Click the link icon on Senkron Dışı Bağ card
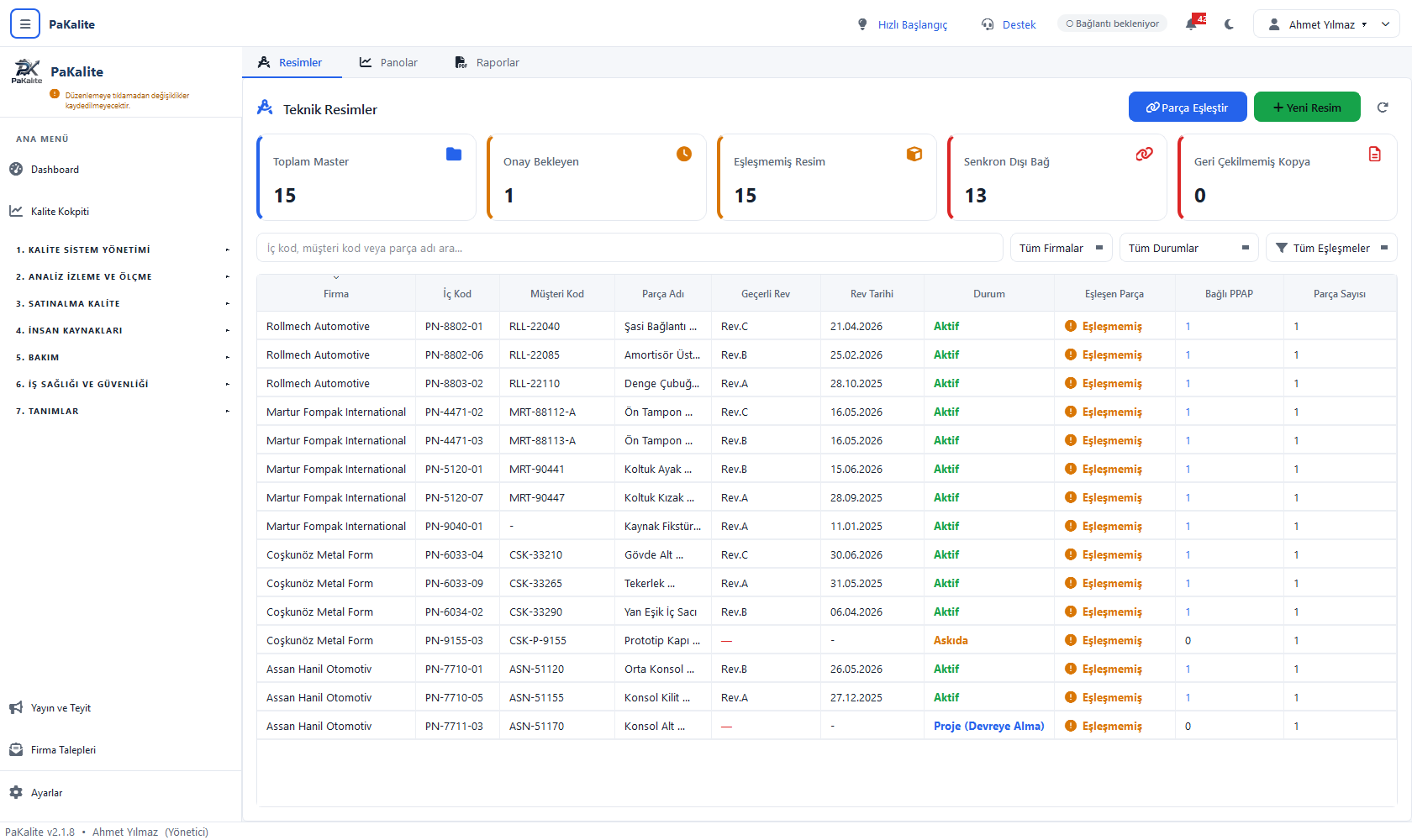This screenshot has width=1412, height=840. (1145, 154)
